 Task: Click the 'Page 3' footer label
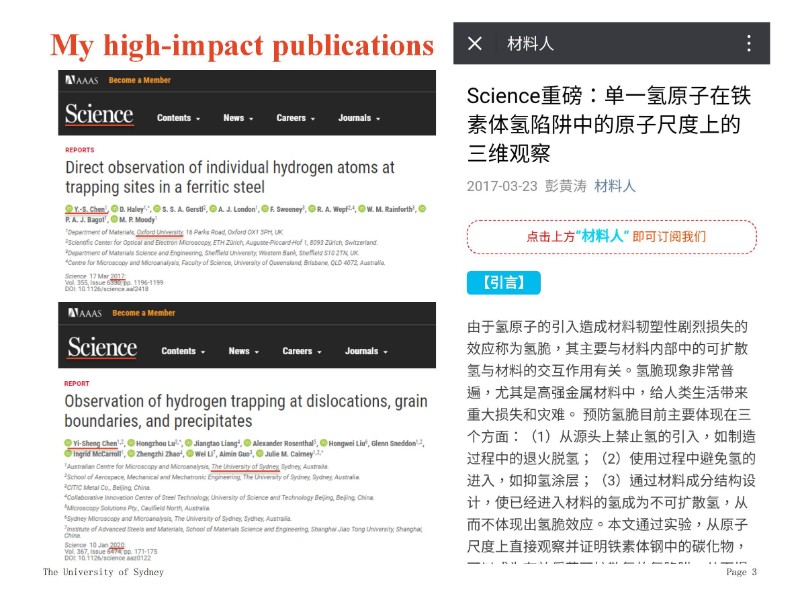click(x=741, y=572)
